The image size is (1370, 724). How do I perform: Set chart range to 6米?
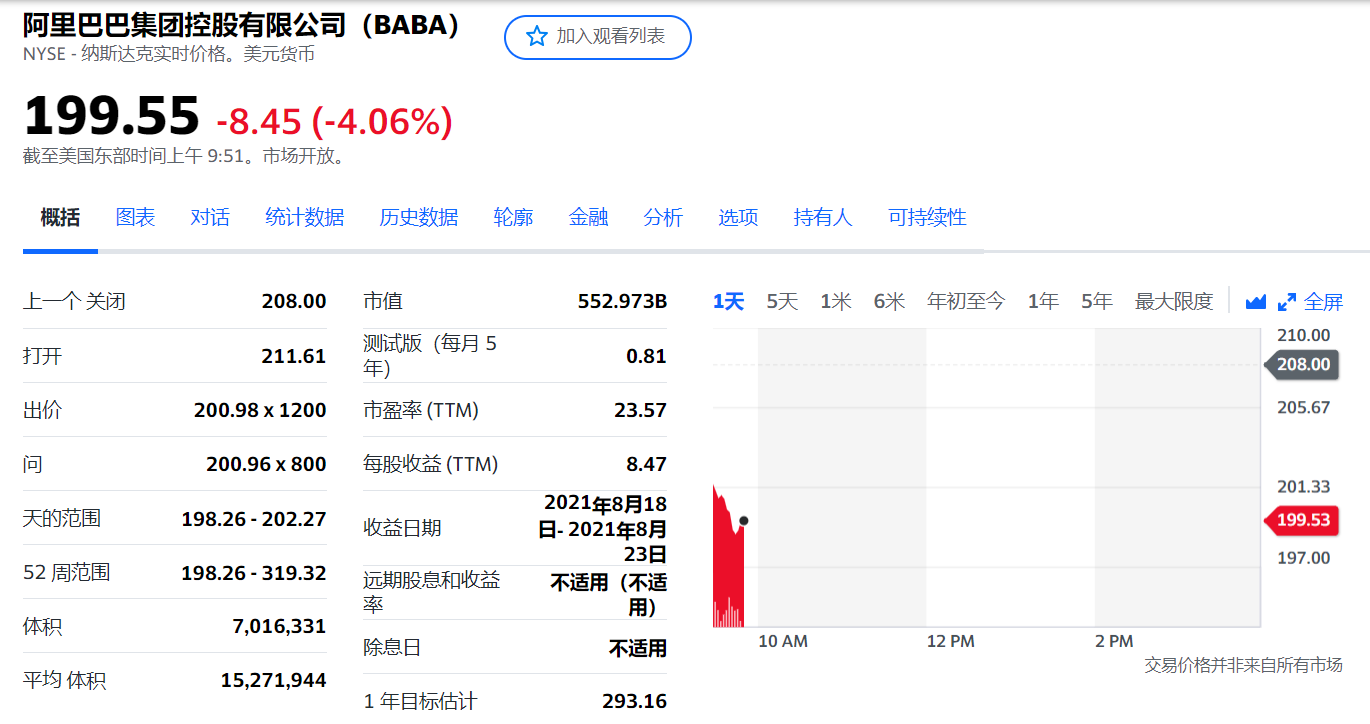889,301
